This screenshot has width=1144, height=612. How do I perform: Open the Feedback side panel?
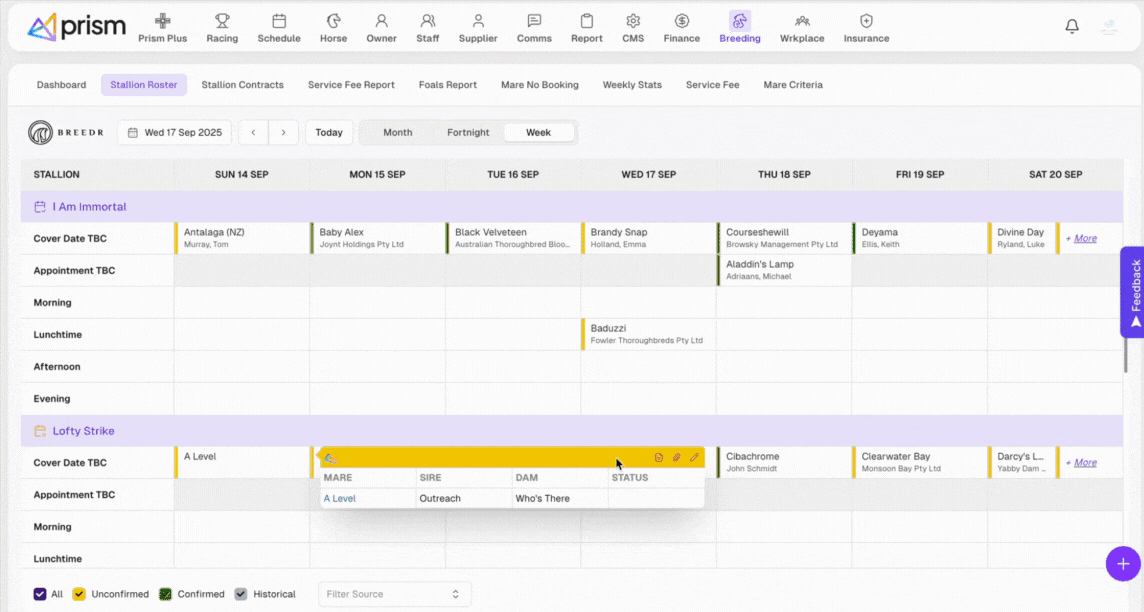click(x=1133, y=291)
